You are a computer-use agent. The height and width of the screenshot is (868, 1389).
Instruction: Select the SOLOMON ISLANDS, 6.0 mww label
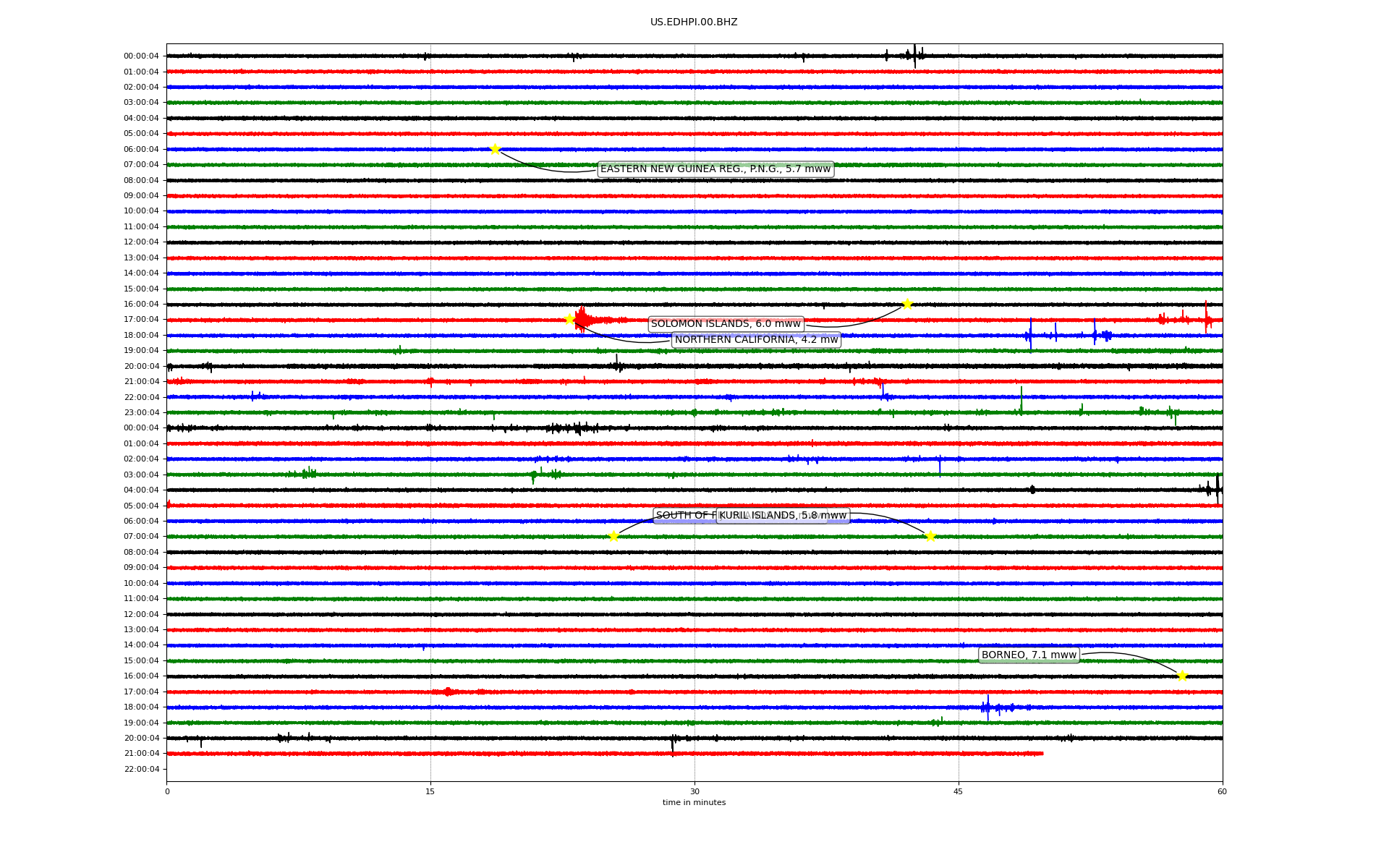coord(726,324)
